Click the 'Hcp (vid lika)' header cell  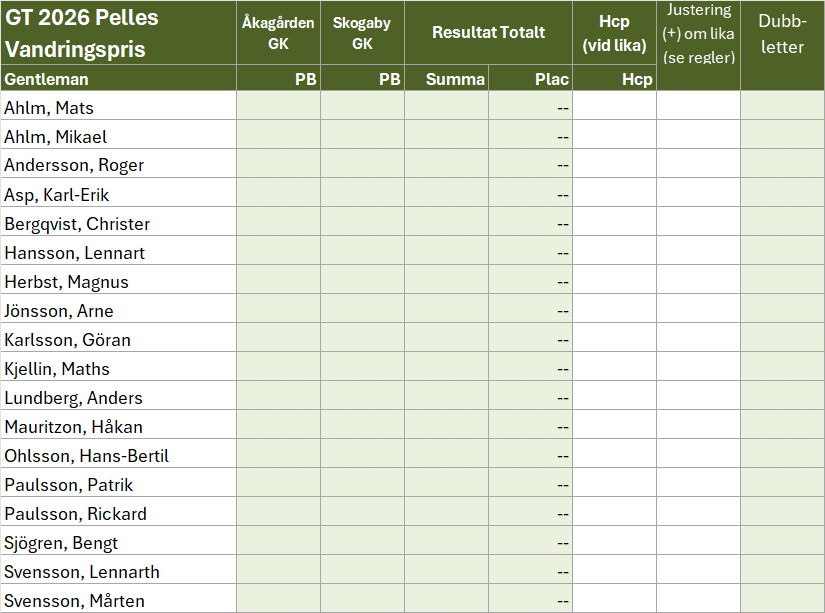[x=614, y=33]
